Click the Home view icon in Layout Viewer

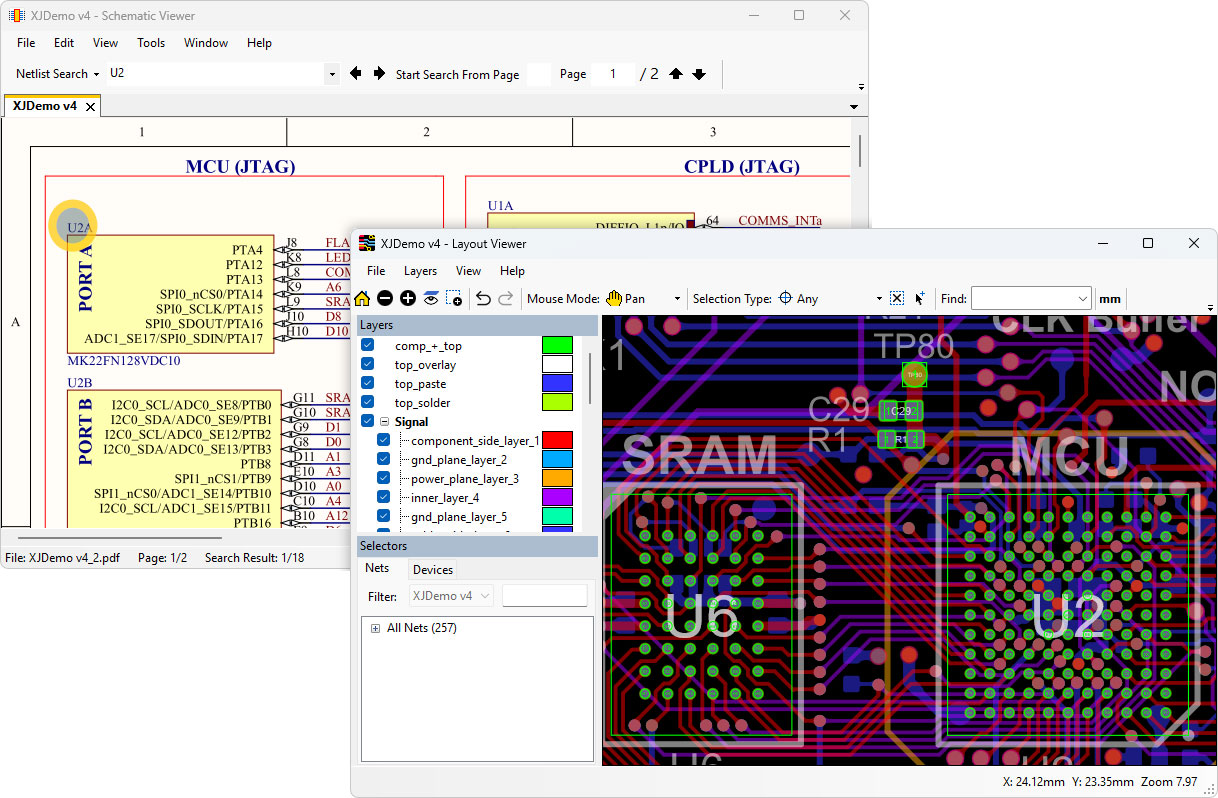[x=362, y=298]
